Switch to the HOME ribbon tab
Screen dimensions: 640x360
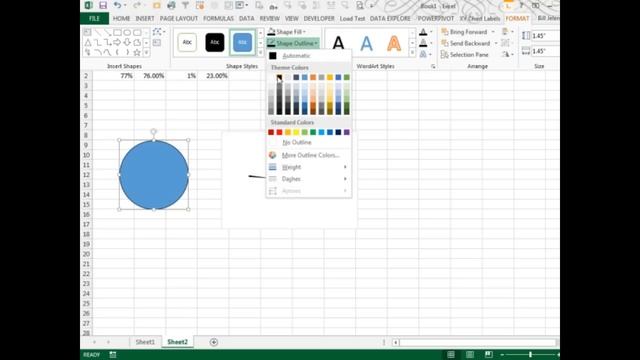click(121, 18)
